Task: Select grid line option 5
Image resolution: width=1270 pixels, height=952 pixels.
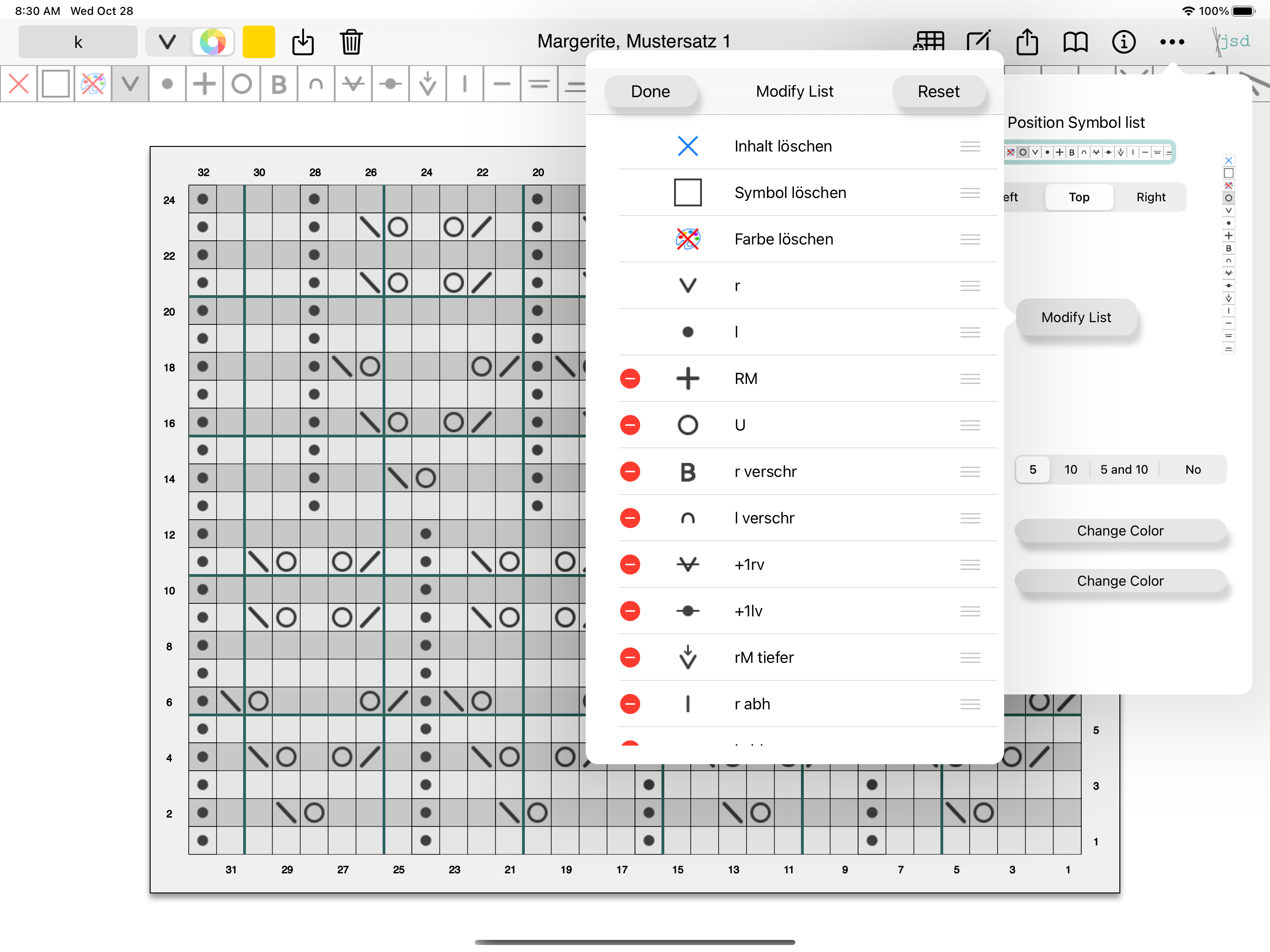Action: point(1032,469)
